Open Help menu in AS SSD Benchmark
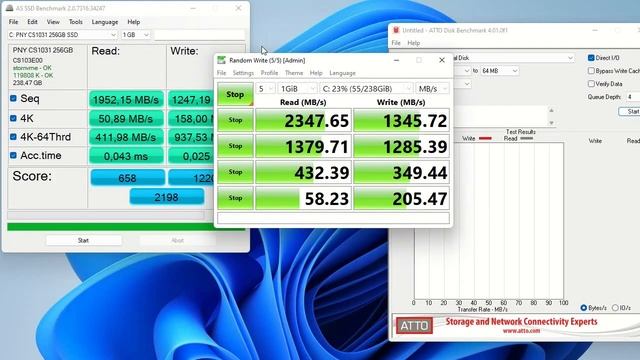Screen dimensions: 640x360 pos(133,22)
